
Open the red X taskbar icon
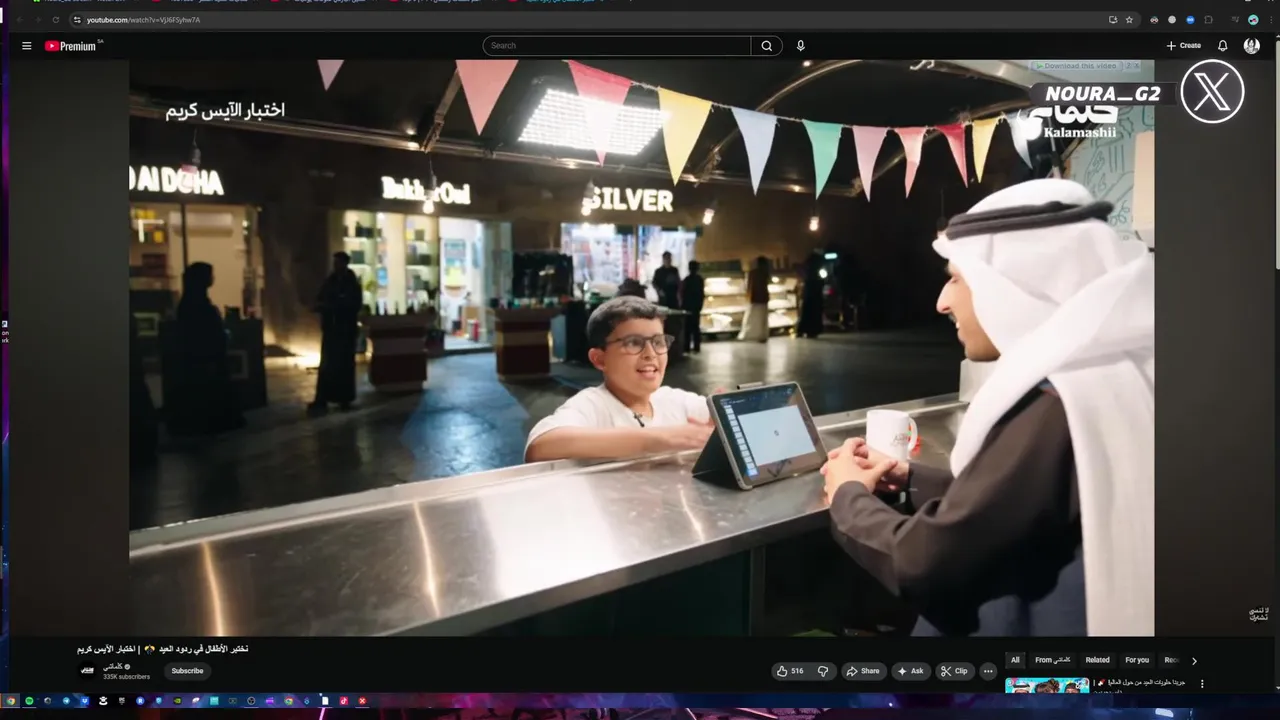coord(362,701)
